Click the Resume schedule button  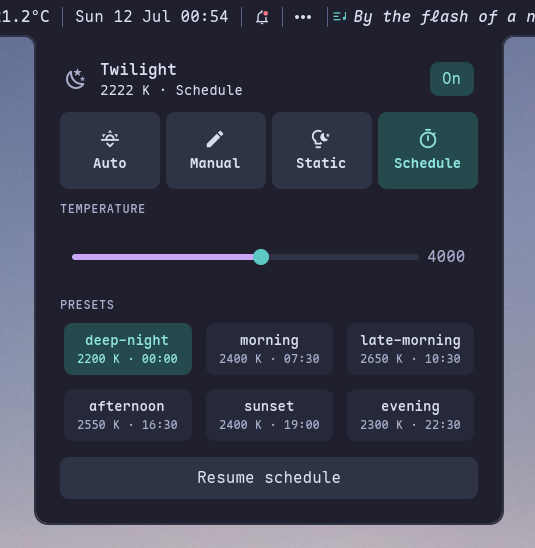[269, 478]
